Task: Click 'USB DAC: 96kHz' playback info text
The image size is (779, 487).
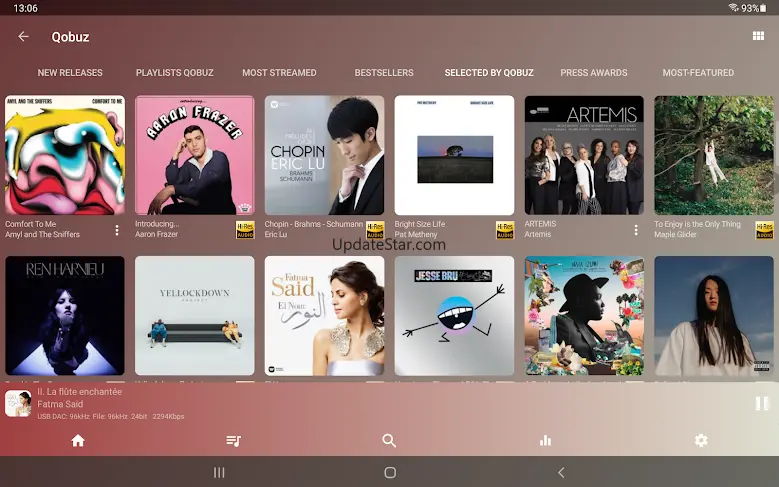Action: (x=63, y=416)
